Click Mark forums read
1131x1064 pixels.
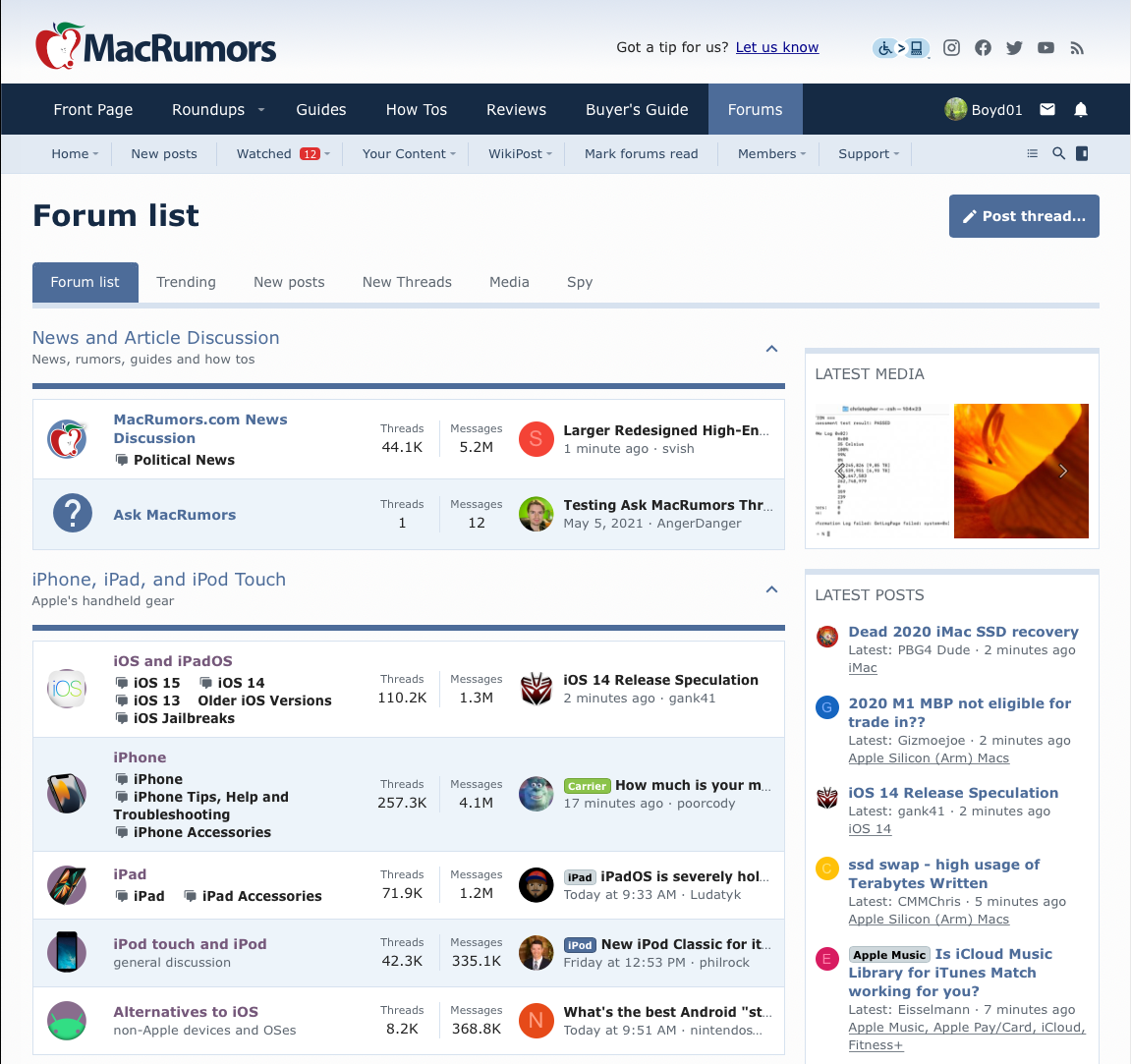[x=642, y=153]
